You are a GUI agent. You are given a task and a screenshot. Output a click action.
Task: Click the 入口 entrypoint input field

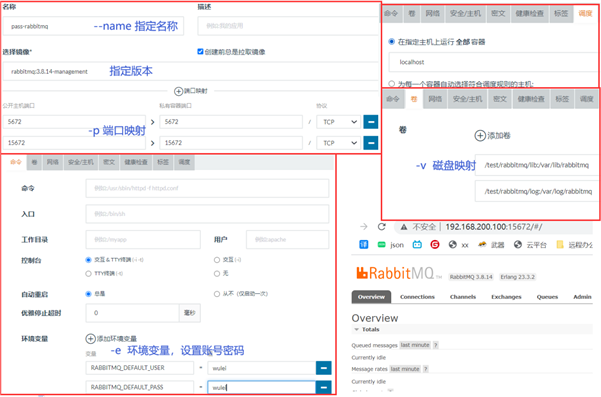click(x=207, y=214)
